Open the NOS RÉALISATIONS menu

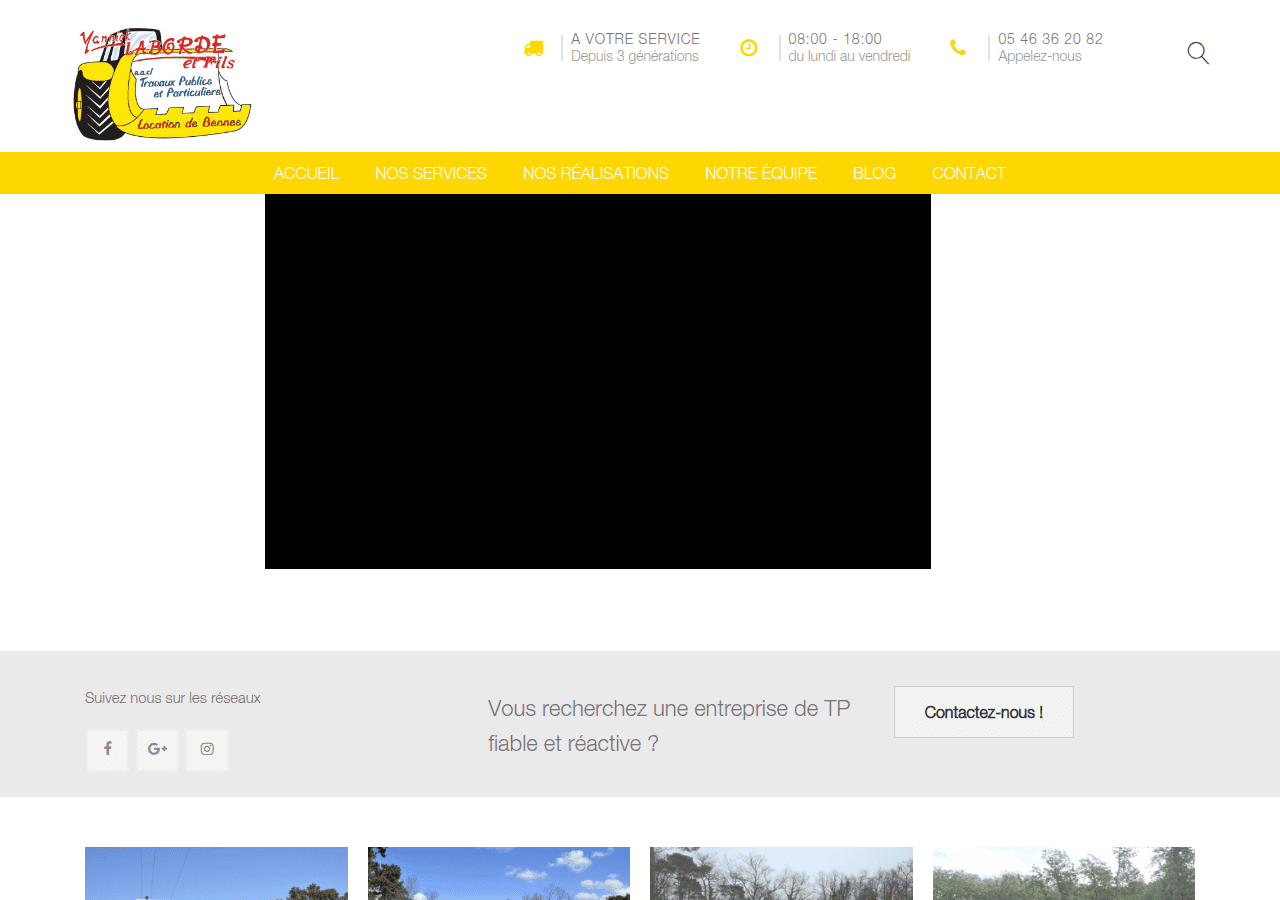(x=596, y=173)
